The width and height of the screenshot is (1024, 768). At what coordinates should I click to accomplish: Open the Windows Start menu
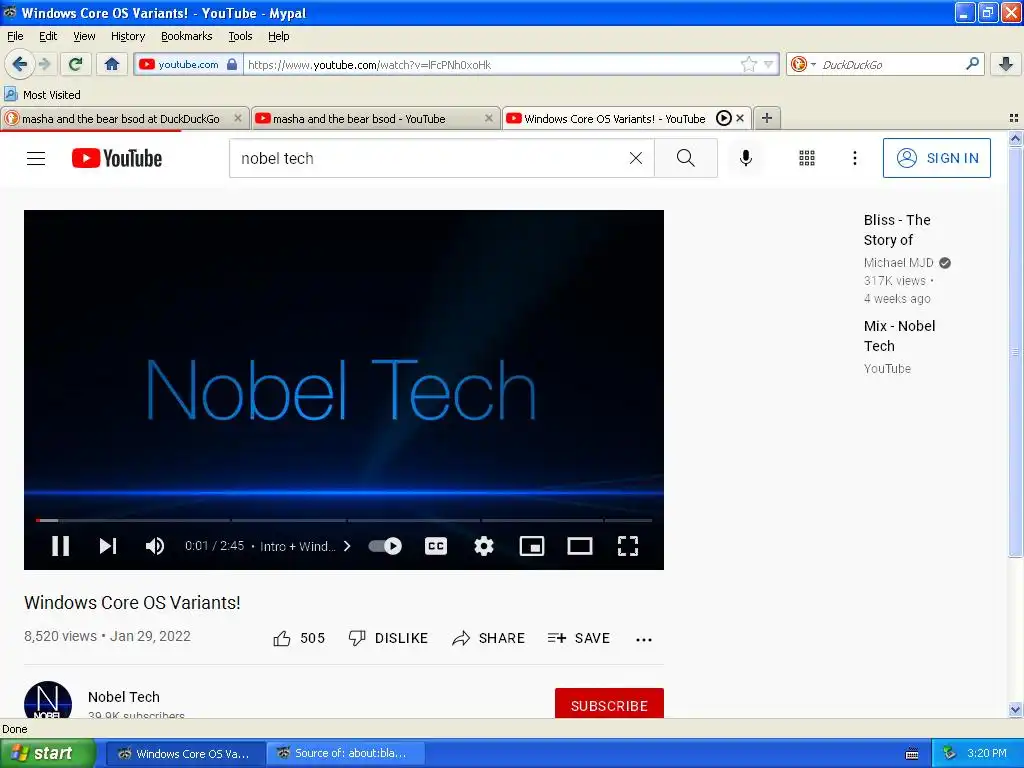pyautogui.click(x=48, y=753)
